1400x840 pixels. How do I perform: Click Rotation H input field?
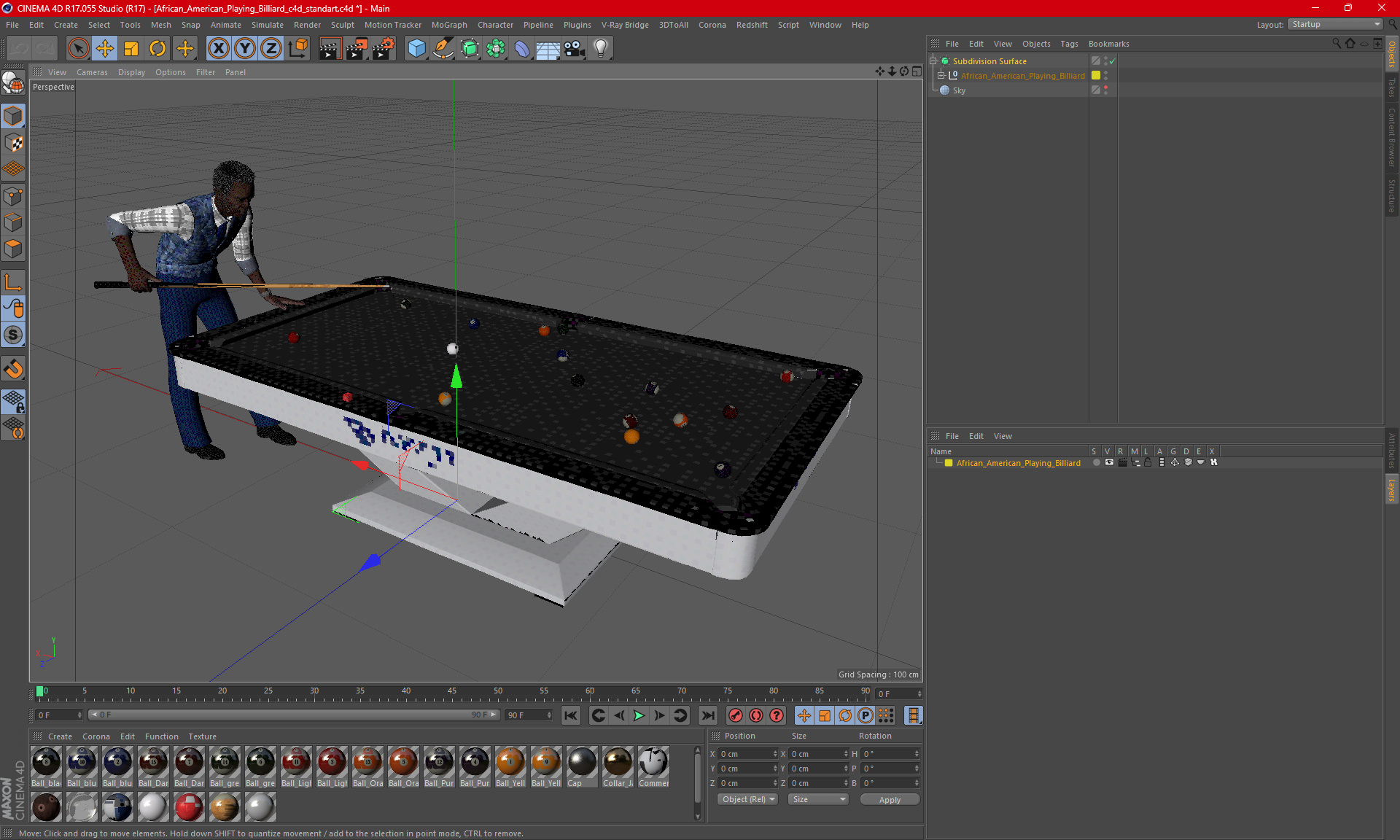point(887,754)
